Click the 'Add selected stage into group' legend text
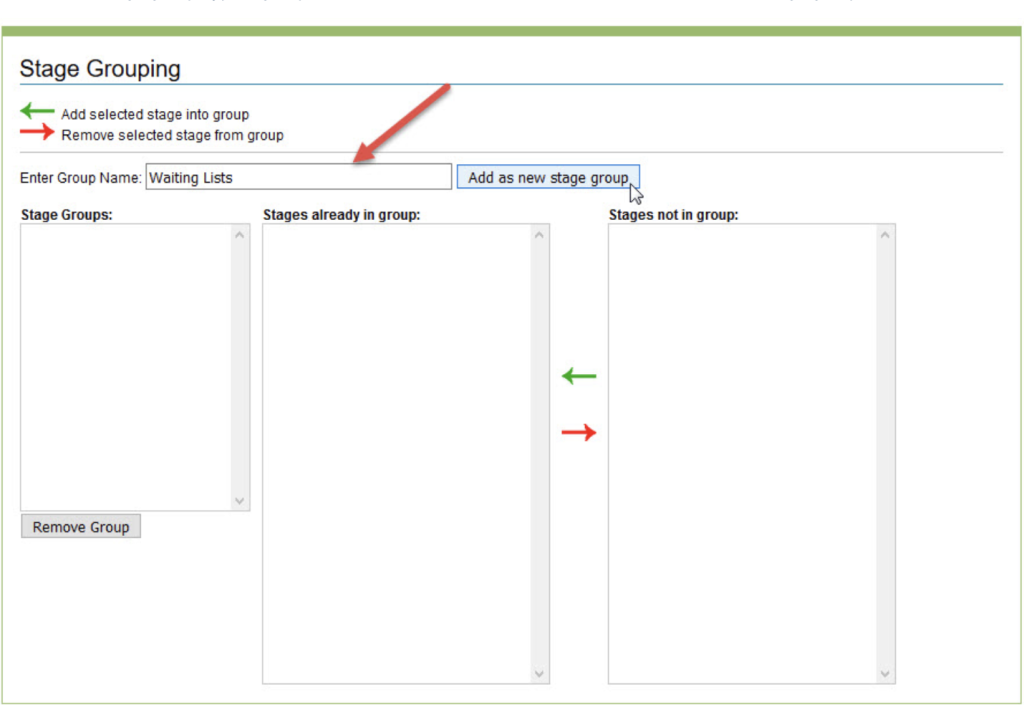 click(155, 114)
